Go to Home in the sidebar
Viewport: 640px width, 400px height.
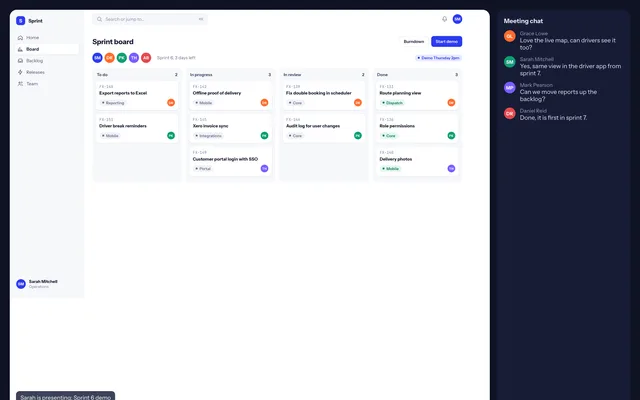point(47,38)
